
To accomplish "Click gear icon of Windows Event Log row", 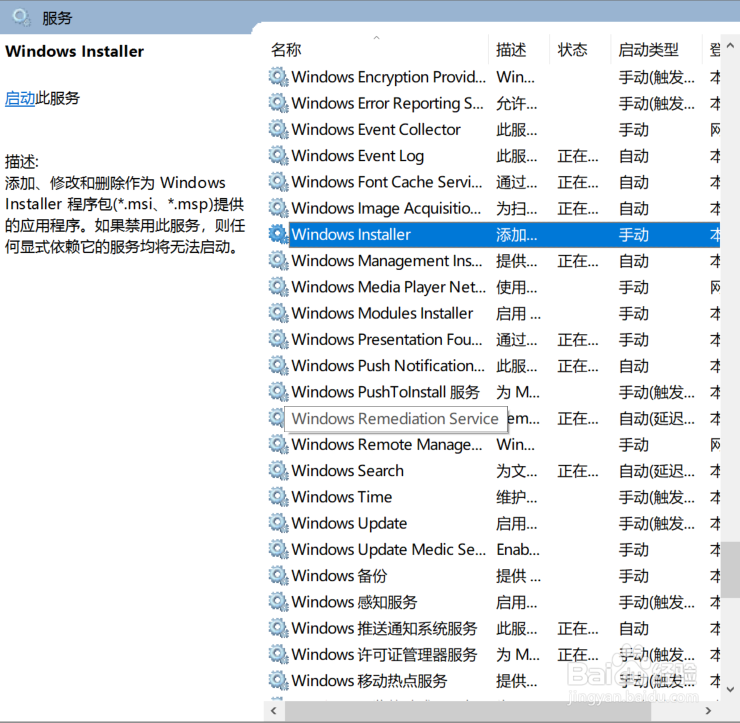I will coord(278,156).
